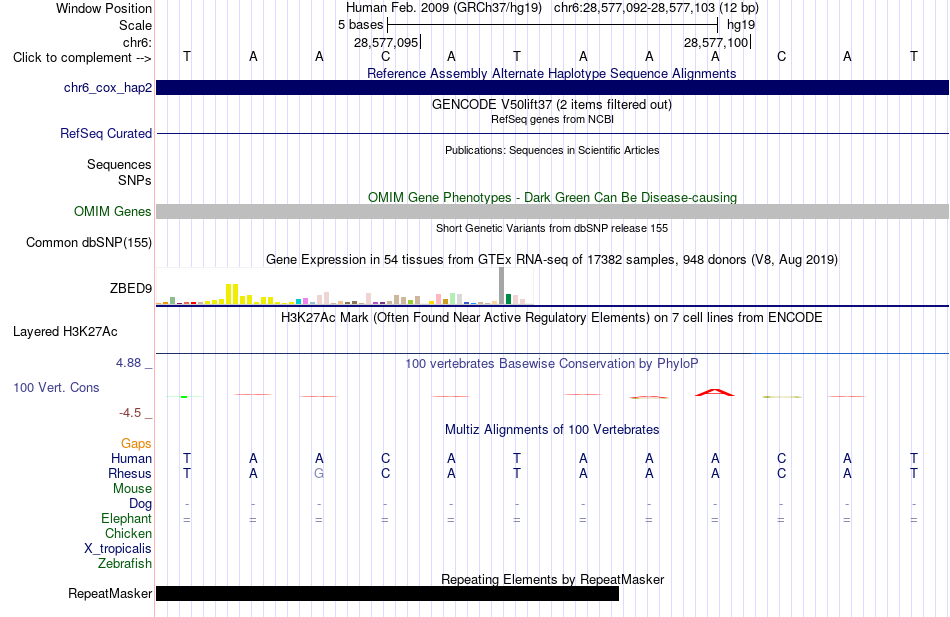Click the dark blue chr6_cox_hap2 alignment bar

(552, 87)
